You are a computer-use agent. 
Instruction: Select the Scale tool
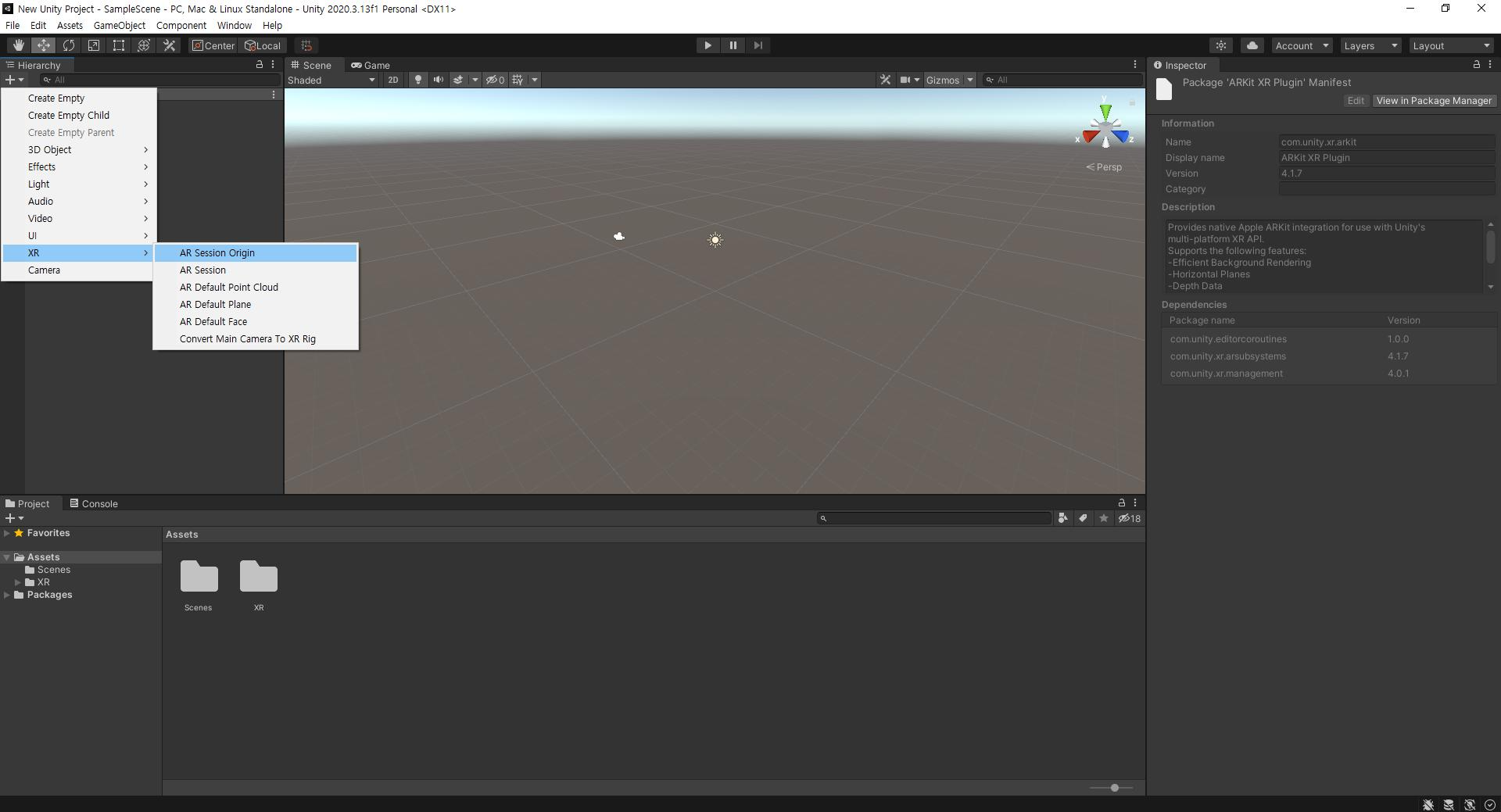coord(94,45)
